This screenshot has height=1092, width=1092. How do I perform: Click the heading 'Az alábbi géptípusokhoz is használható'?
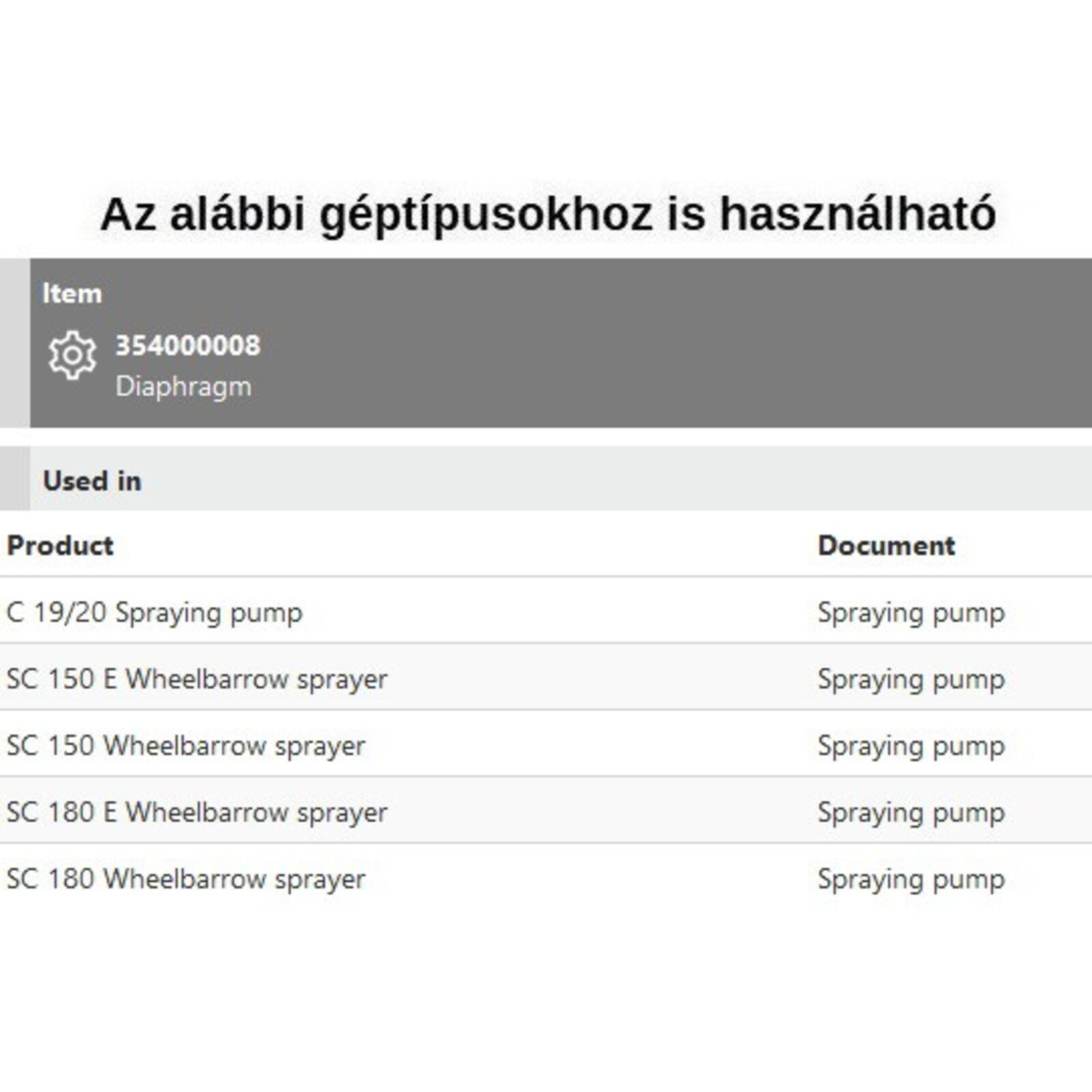point(547,214)
